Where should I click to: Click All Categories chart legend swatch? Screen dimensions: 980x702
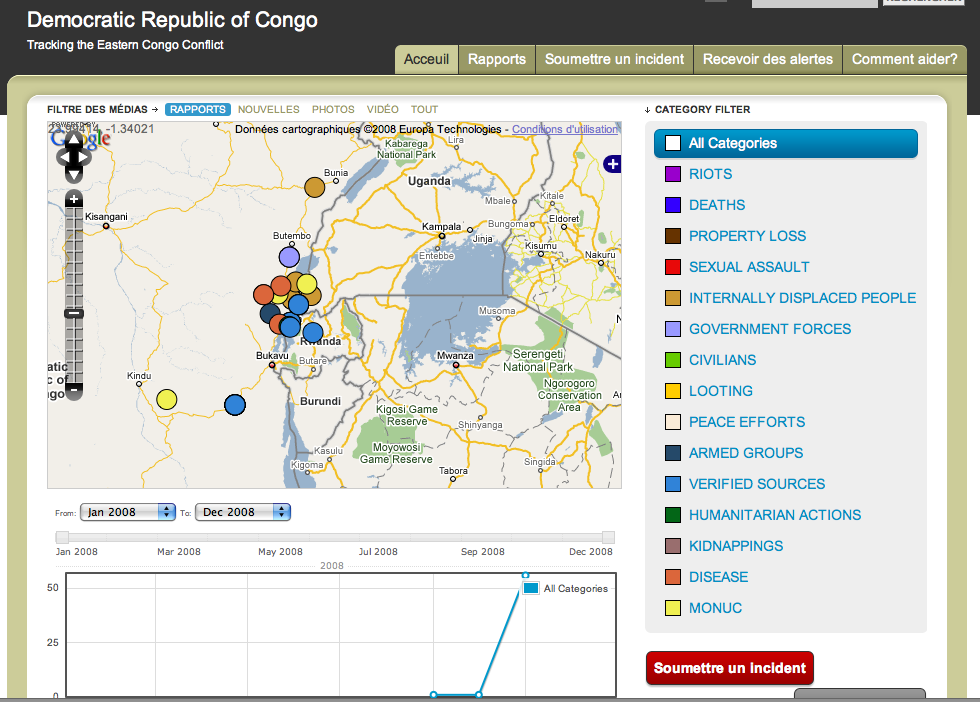531,588
